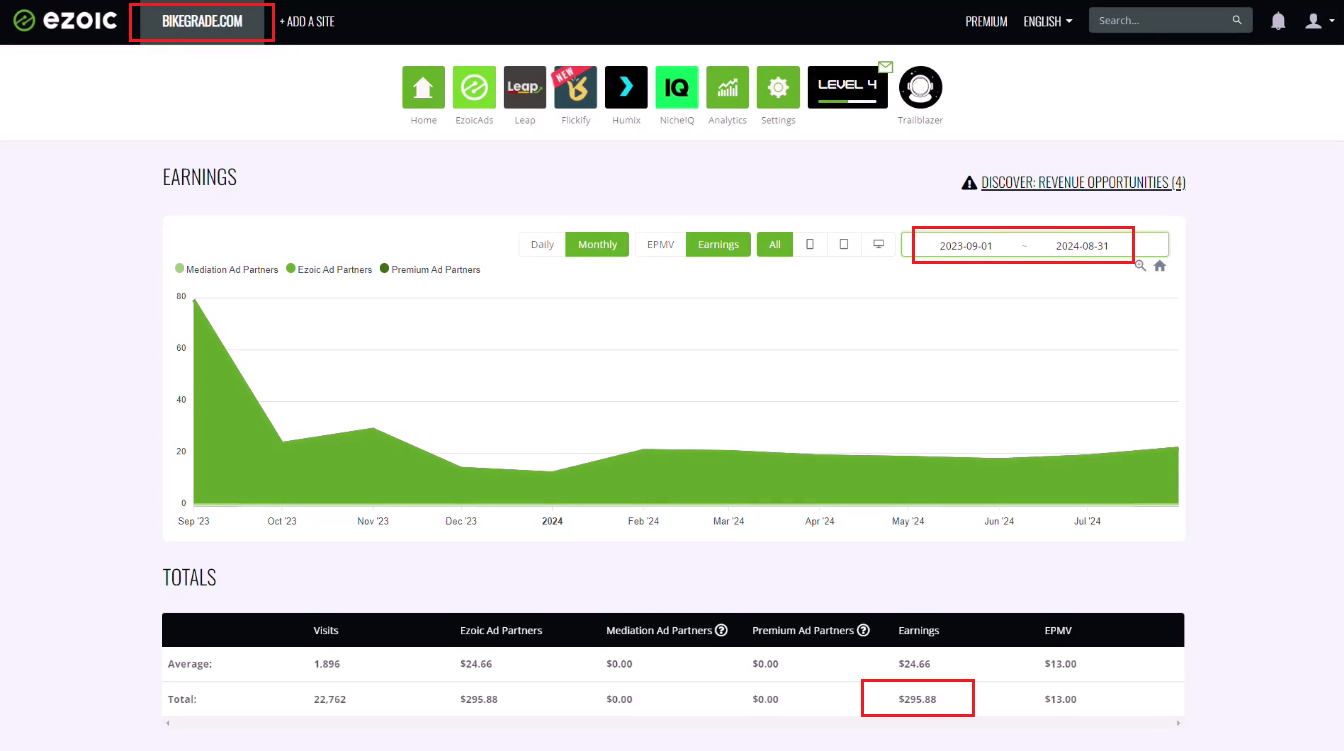Click the search input field
Image resolution: width=1344 pixels, height=751 pixels.
coord(1160,20)
